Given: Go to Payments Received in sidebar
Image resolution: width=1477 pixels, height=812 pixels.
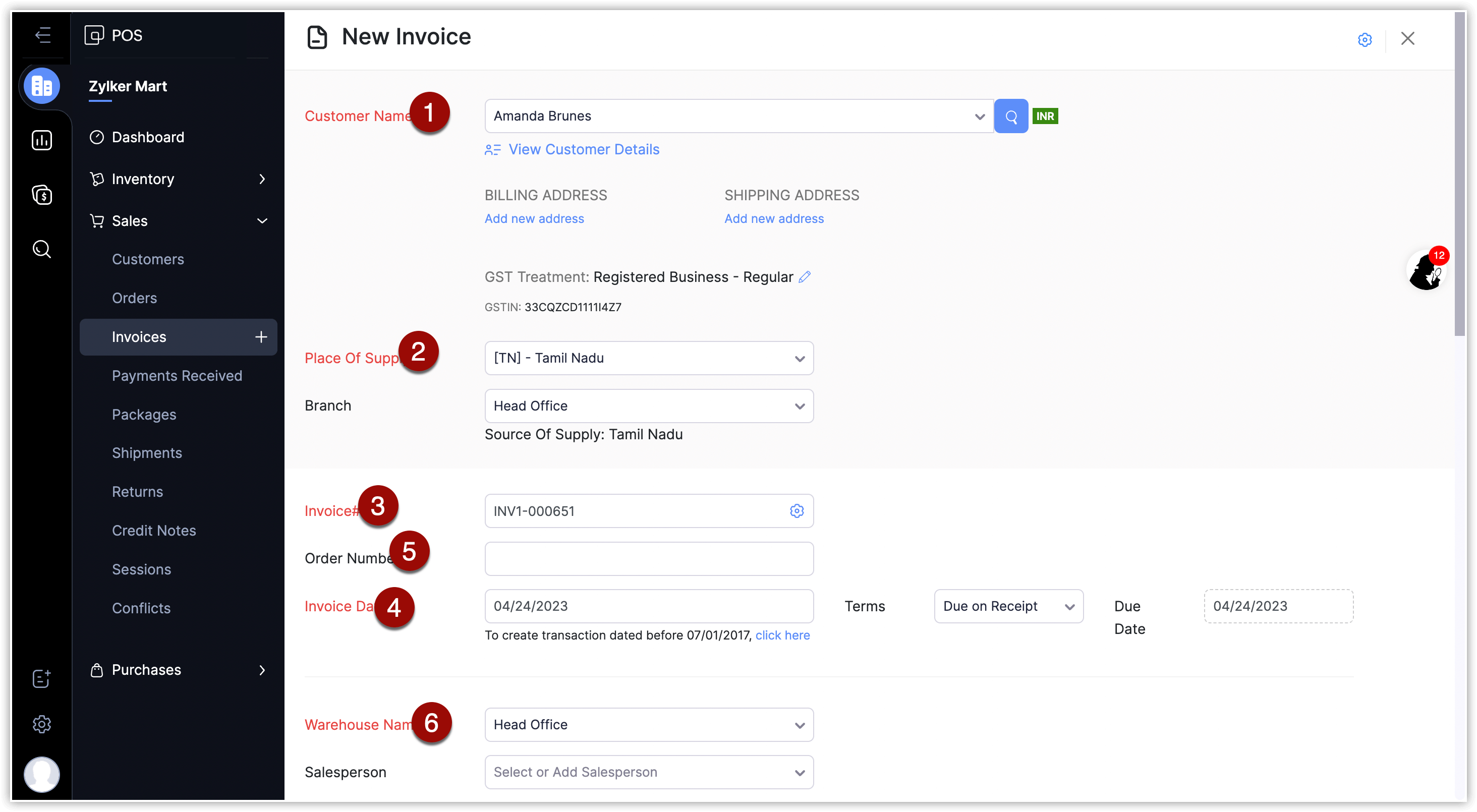Looking at the screenshot, I should click(177, 376).
